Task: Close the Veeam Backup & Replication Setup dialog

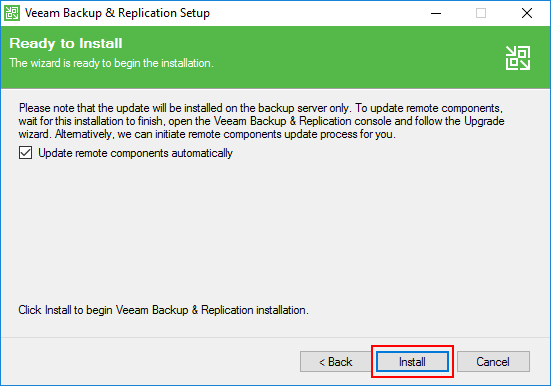Action: tap(527, 13)
